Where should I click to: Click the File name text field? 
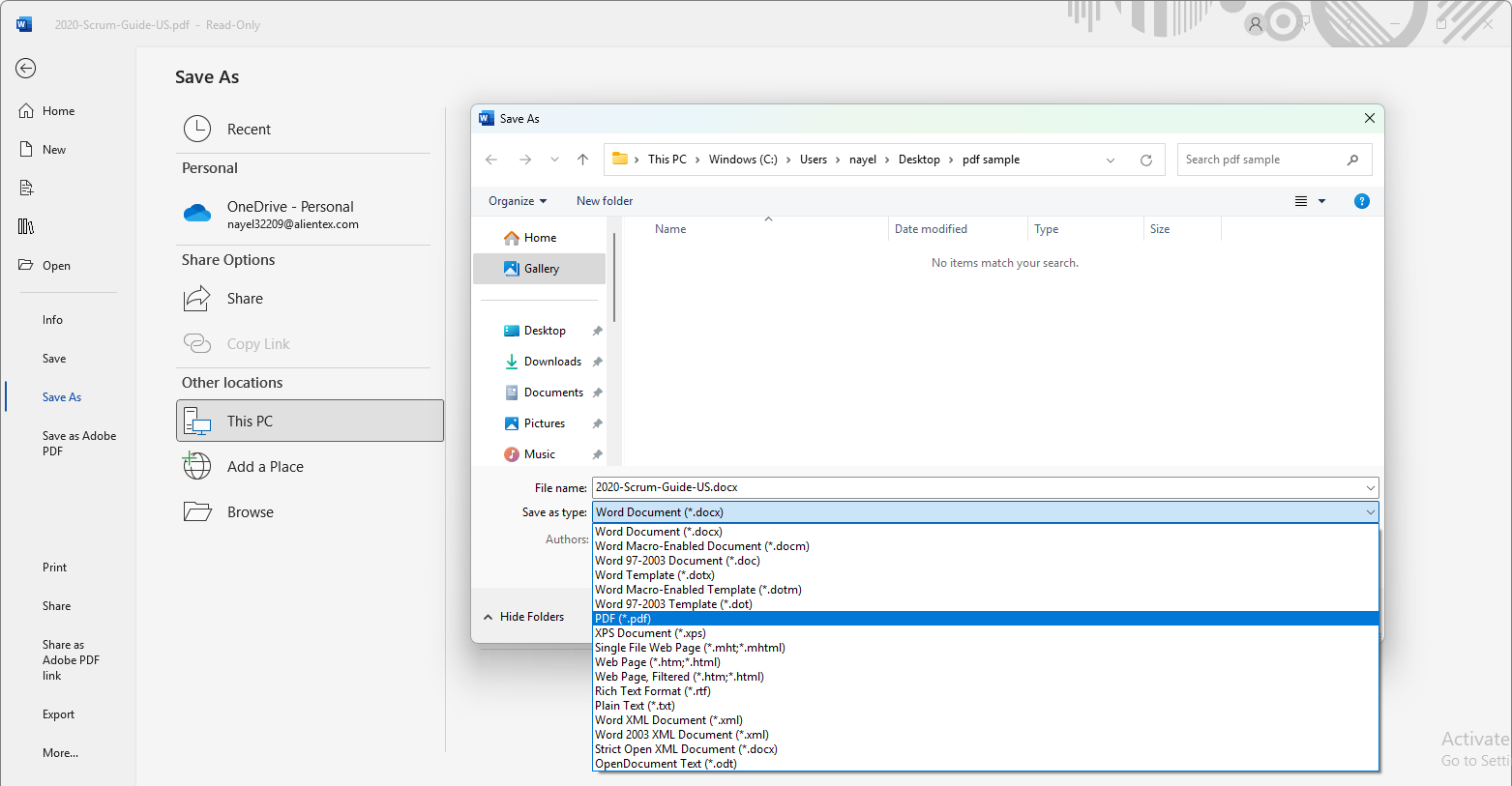click(977, 487)
